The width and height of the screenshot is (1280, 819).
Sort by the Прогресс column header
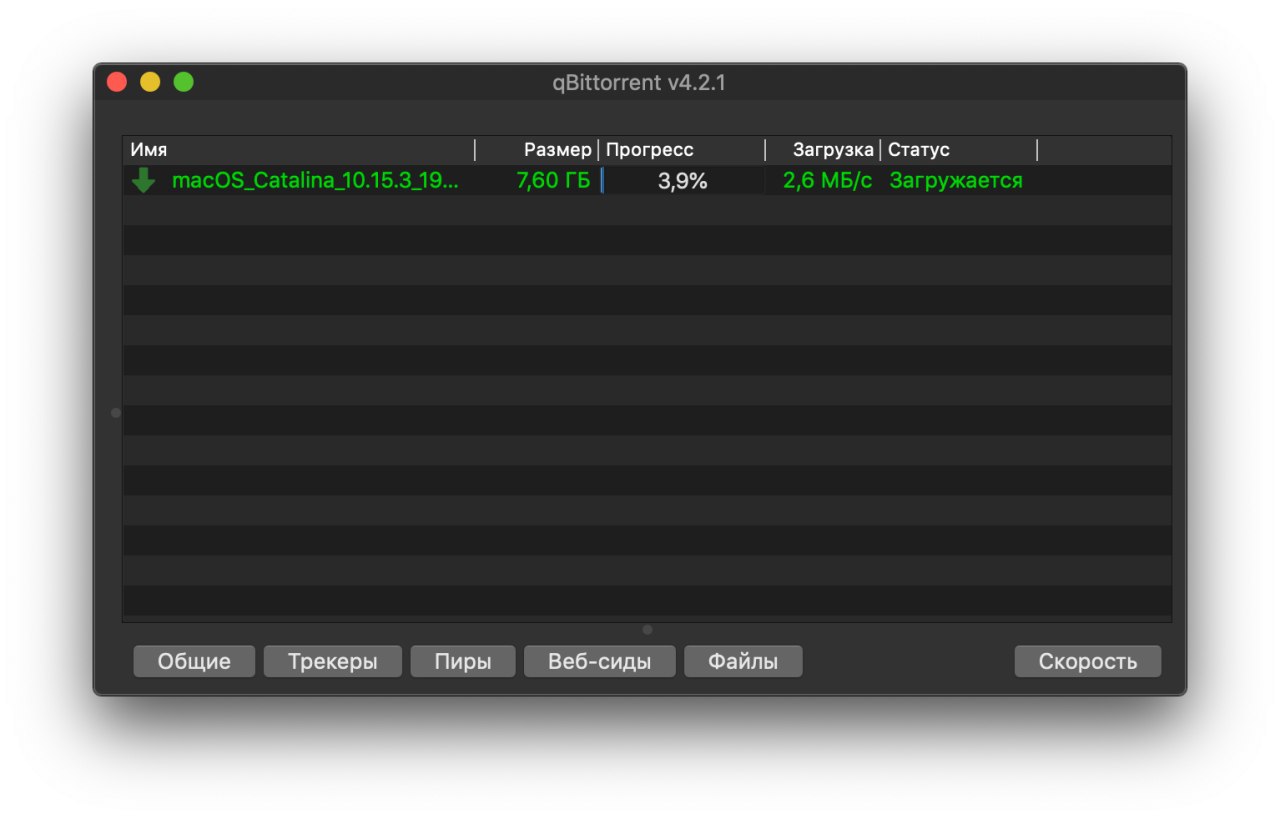point(682,150)
